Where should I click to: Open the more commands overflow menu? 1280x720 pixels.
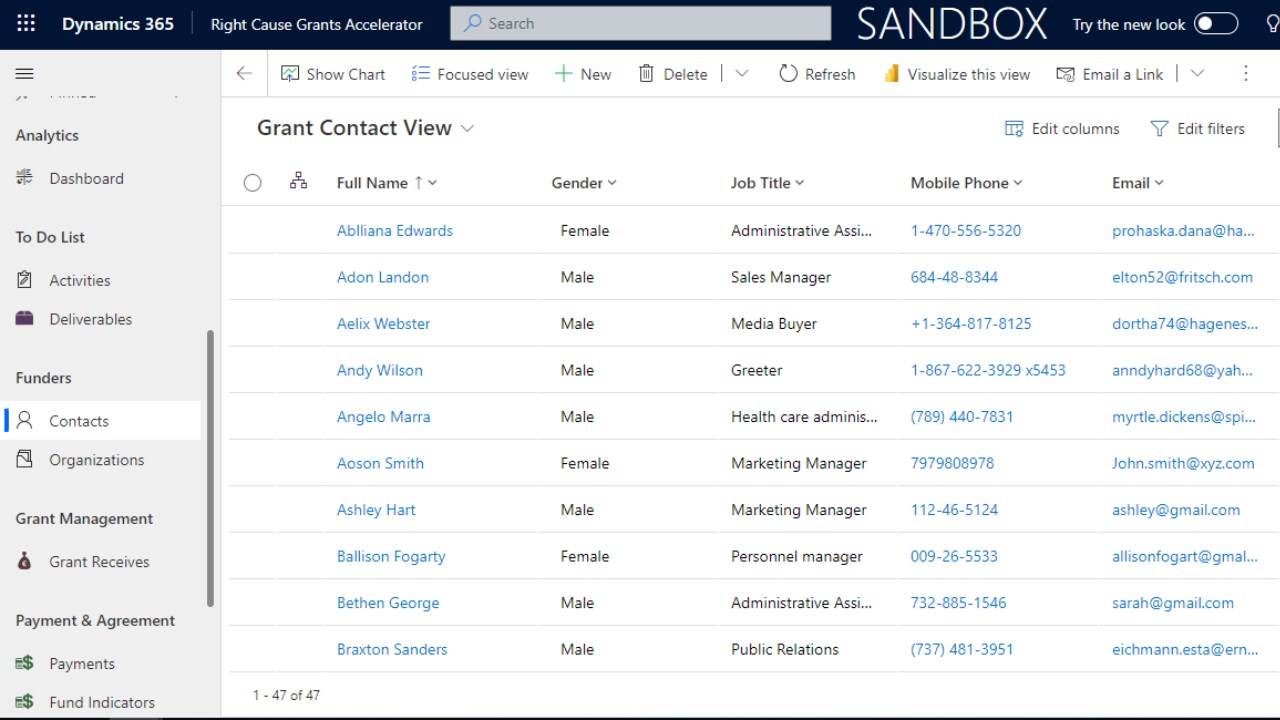point(1246,73)
